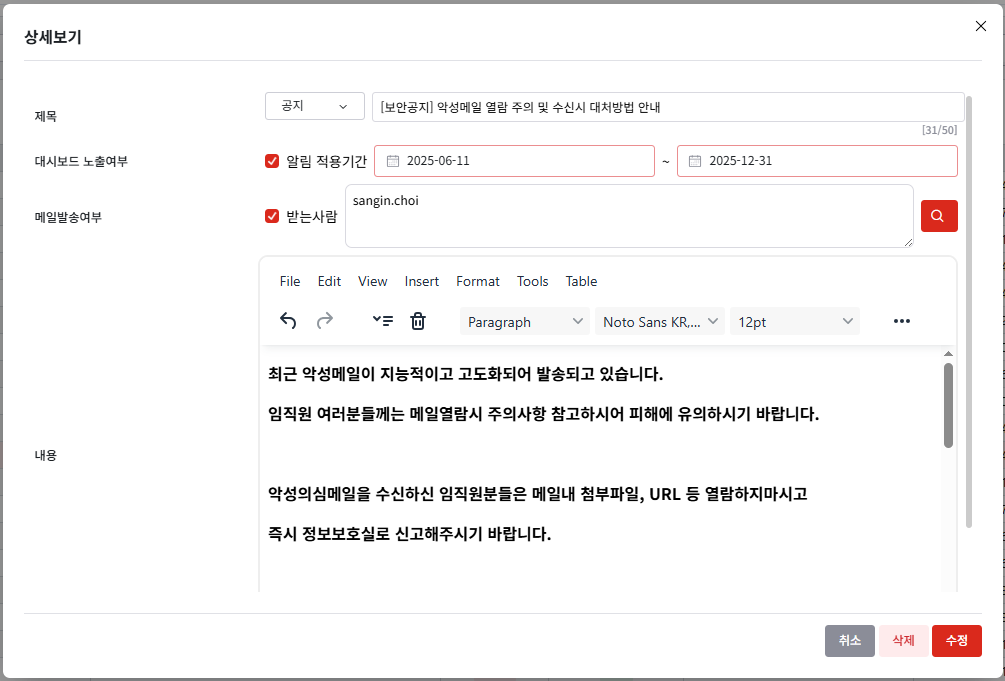Open the File menu in editor
The image size is (1005, 681).
click(x=290, y=281)
